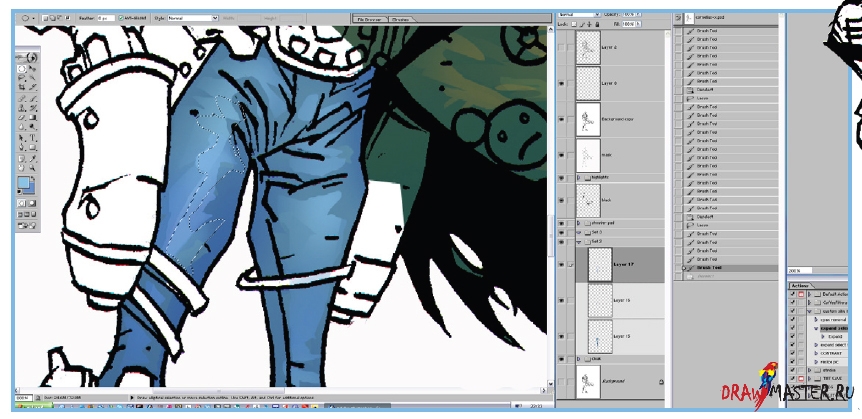Select the Shape tool
Viewport: 862px width, 419px height.
click(x=33, y=147)
